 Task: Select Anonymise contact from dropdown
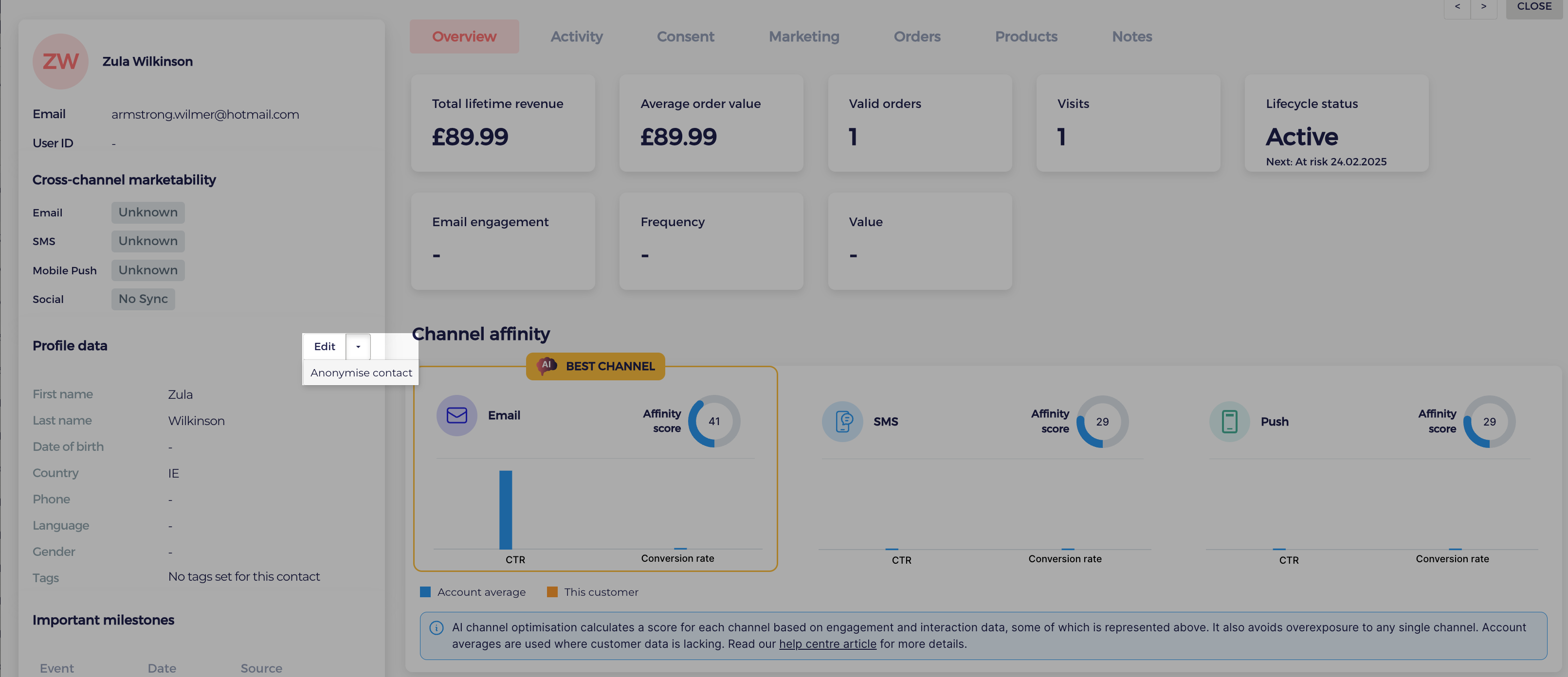361,373
